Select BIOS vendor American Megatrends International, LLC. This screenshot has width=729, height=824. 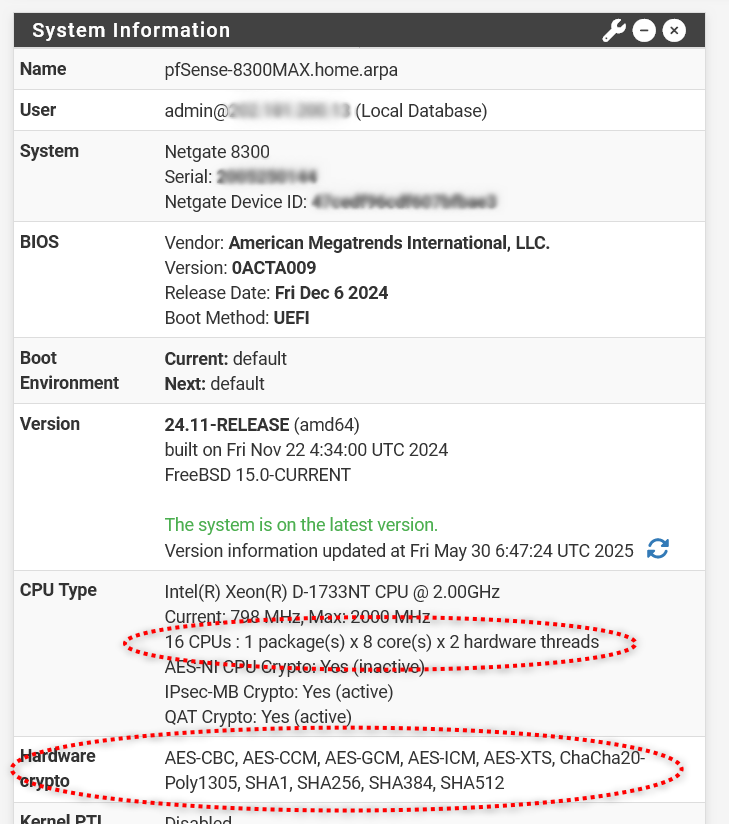point(389,243)
